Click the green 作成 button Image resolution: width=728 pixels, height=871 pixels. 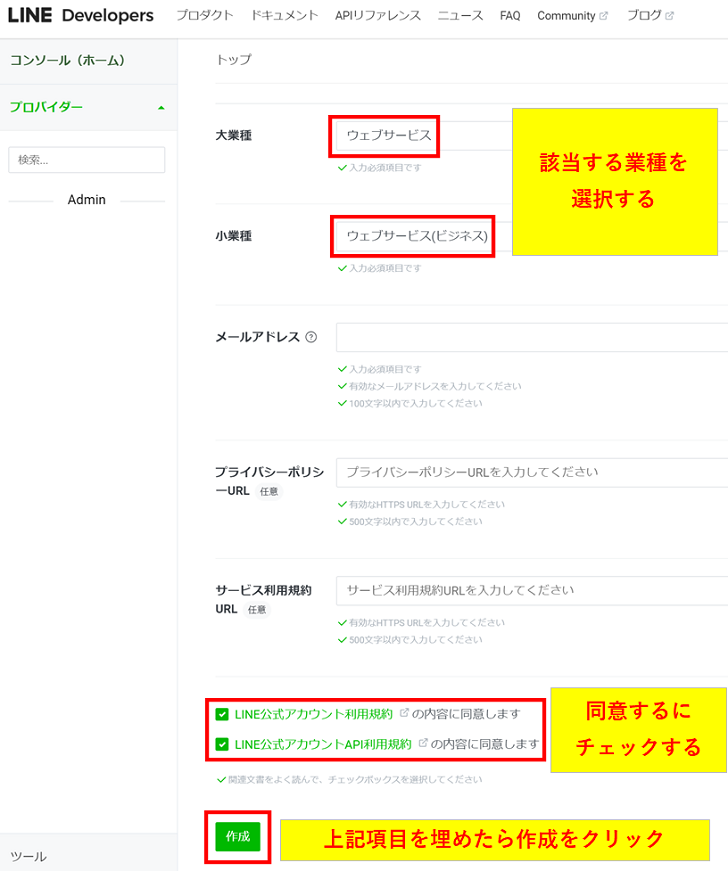(238, 837)
